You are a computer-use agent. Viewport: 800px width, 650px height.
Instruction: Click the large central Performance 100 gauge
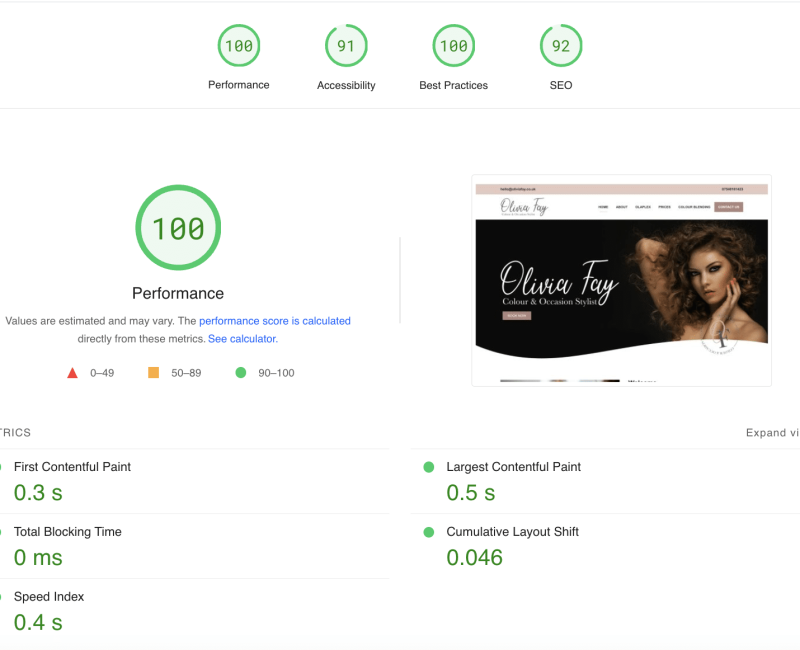(178, 228)
